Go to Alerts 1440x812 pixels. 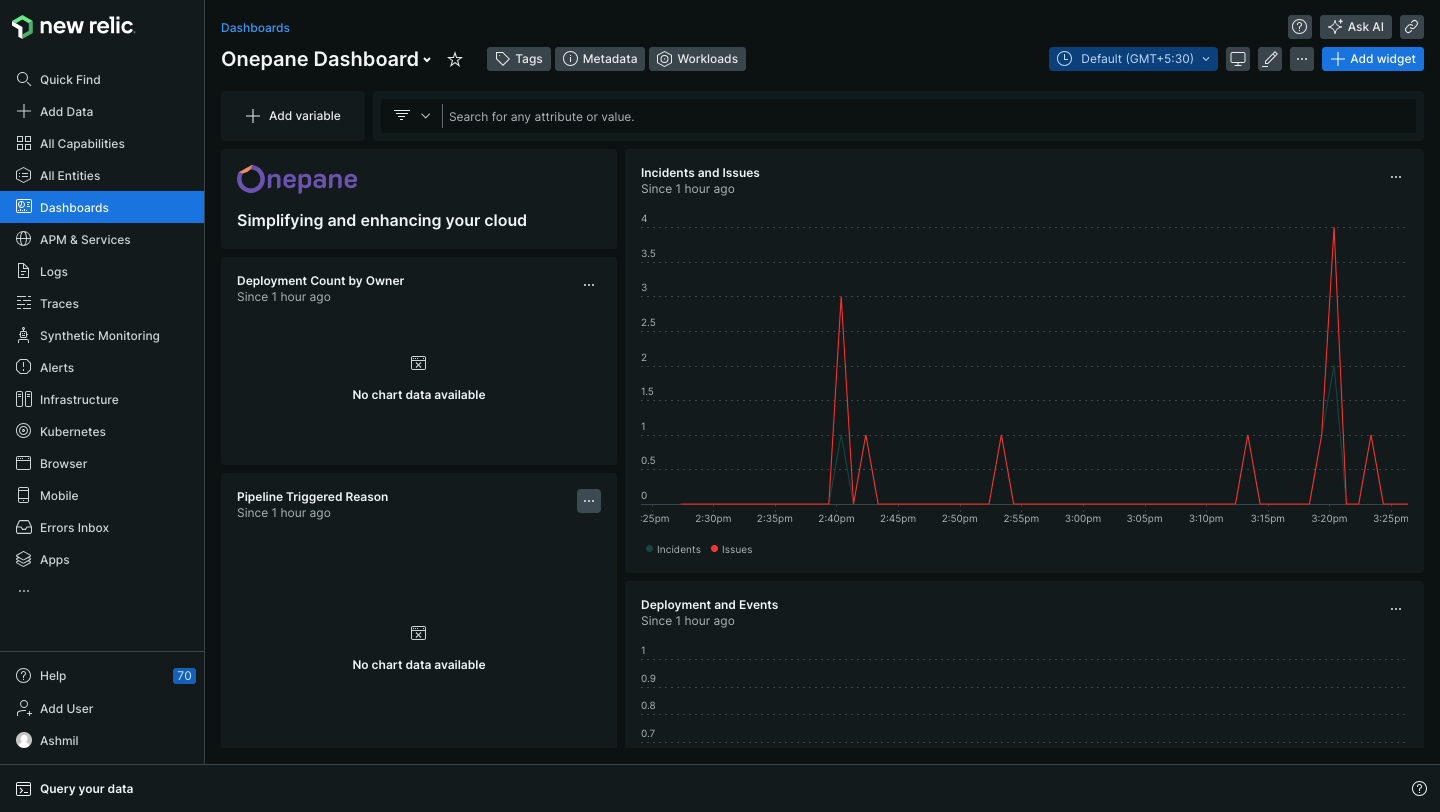point(102,368)
